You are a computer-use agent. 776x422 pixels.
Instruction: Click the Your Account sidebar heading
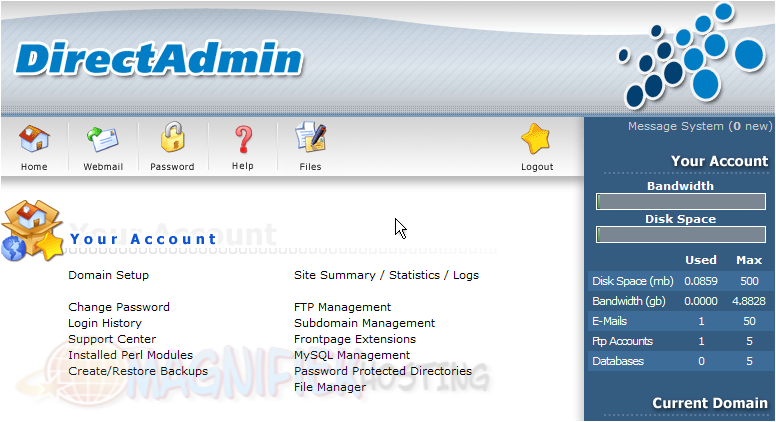[720, 161]
